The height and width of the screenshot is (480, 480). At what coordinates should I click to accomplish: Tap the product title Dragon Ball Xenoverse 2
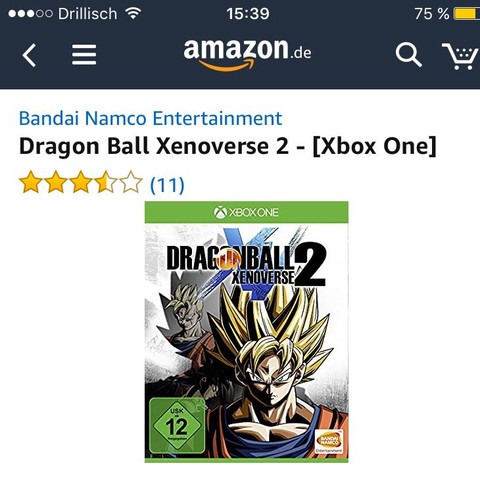coord(228,147)
